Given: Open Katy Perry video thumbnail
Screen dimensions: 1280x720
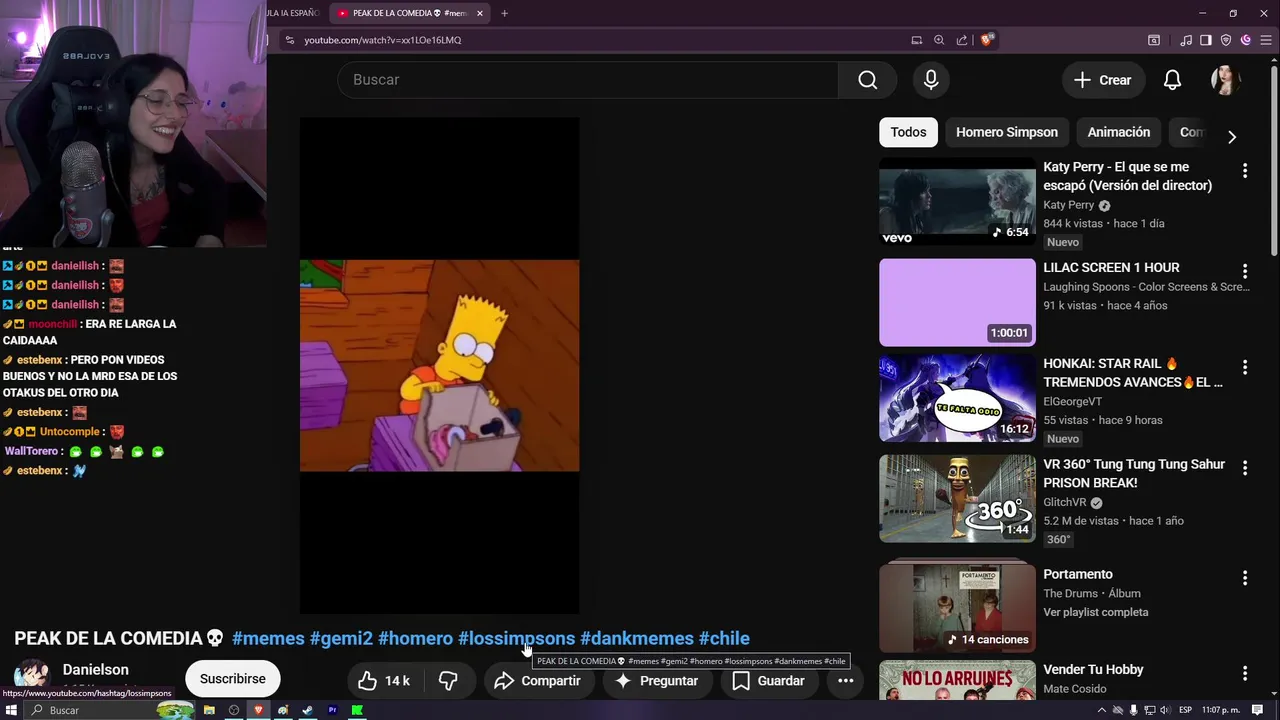Looking at the screenshot, I should tap(957, 201).
